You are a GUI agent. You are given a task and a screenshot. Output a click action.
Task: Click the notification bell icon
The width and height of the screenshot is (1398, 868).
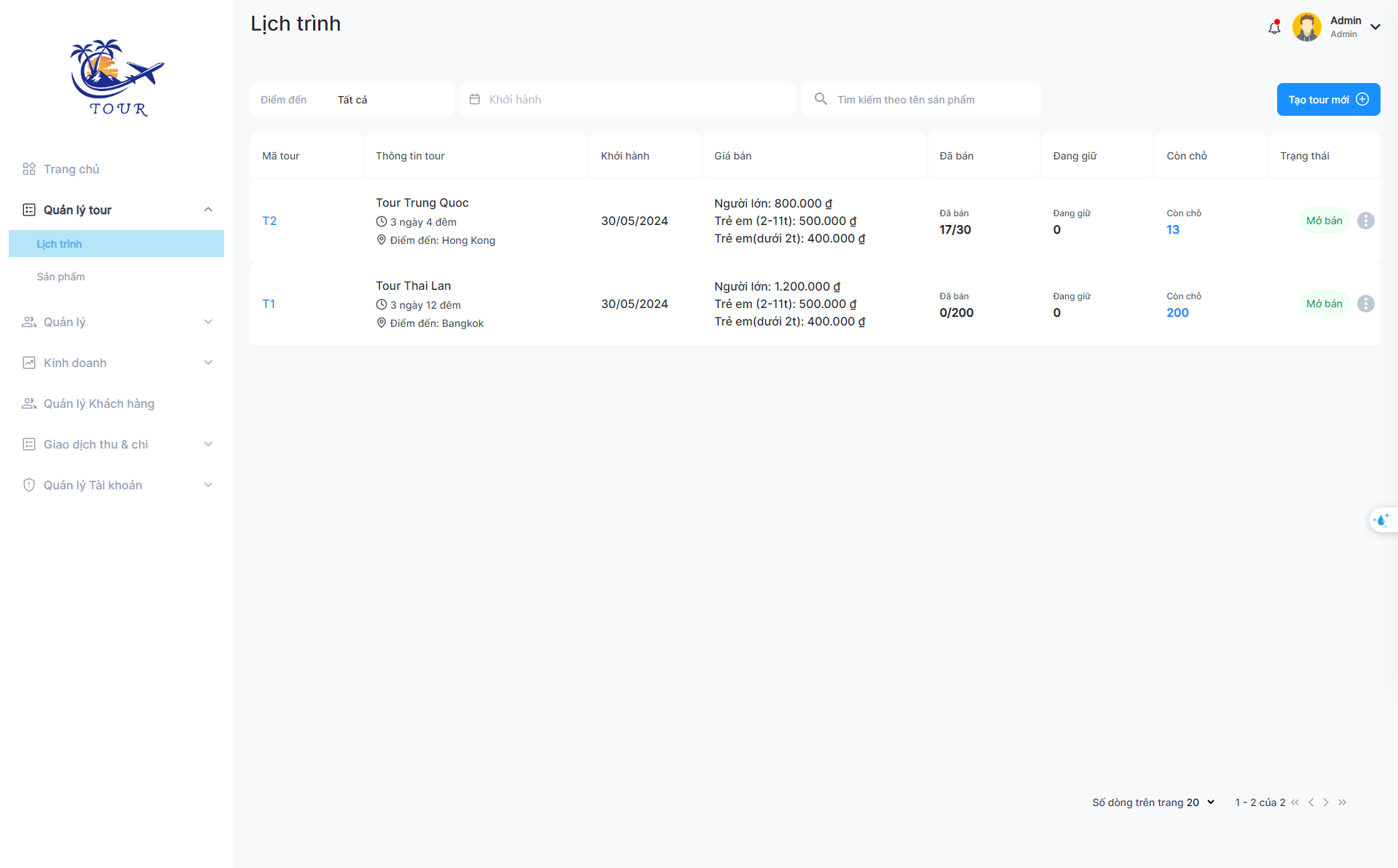pyautogui.click(x=1273, y=27)
